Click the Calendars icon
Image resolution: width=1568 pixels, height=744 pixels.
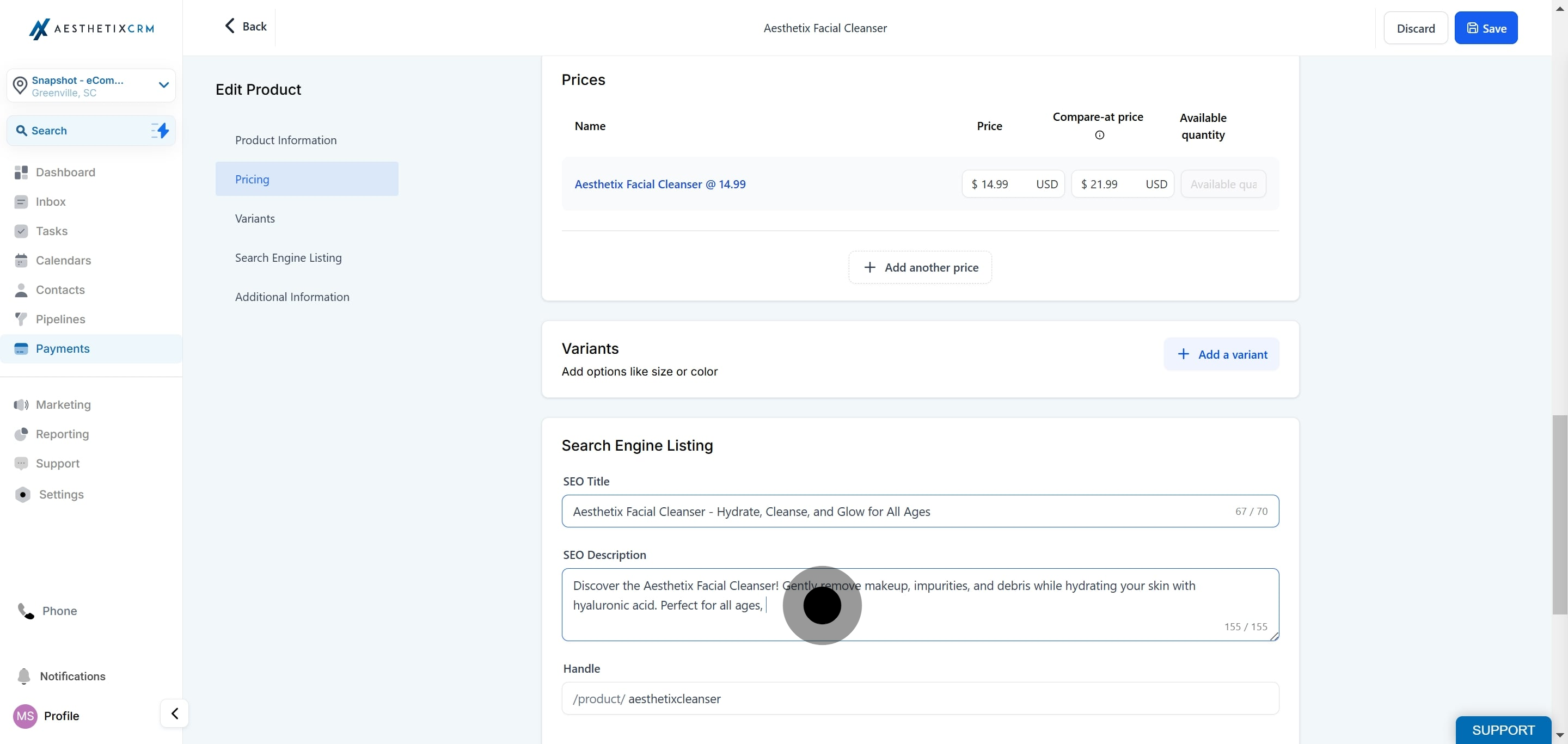pos(21,261)
